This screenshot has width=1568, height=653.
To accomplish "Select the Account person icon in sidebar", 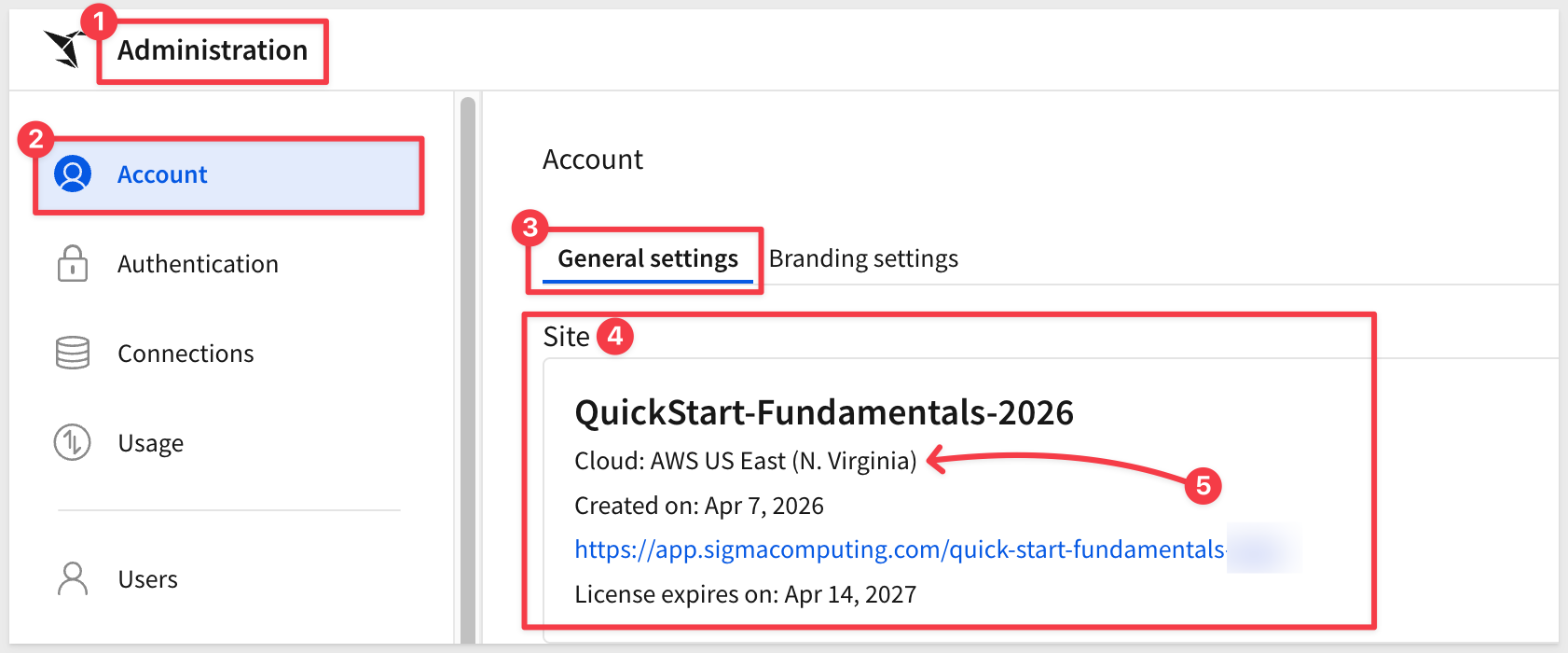I will pyautogui.click(x=73, y=174).
